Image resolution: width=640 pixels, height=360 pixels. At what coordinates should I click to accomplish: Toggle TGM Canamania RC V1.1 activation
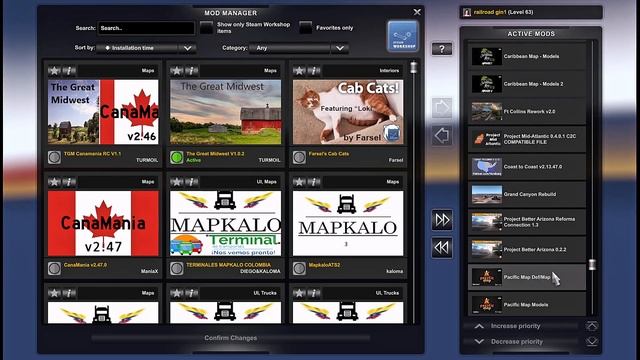[54, 157]
